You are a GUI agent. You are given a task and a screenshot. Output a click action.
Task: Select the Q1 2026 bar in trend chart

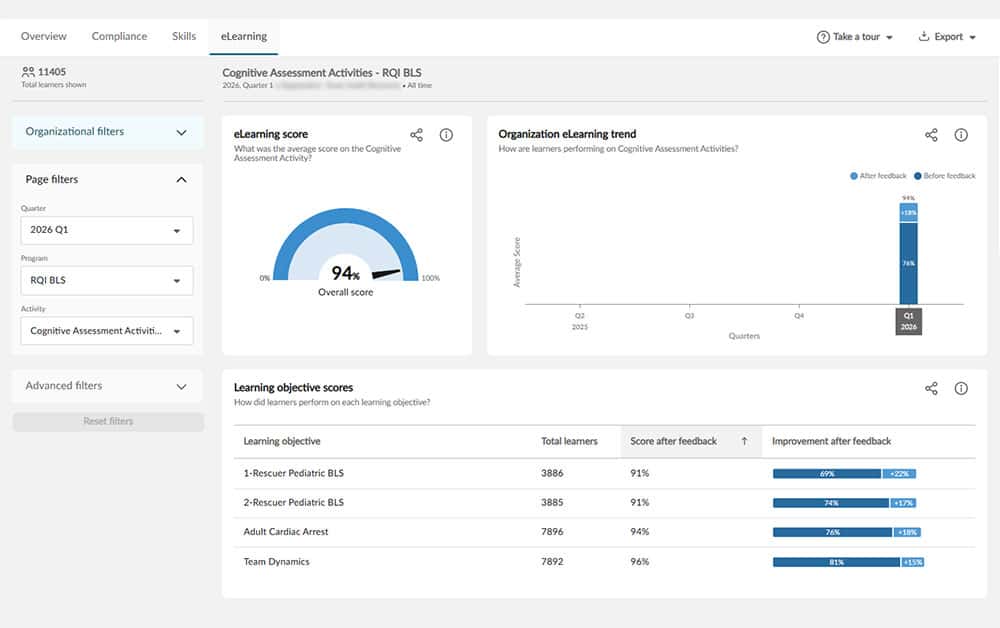[908, 262]
